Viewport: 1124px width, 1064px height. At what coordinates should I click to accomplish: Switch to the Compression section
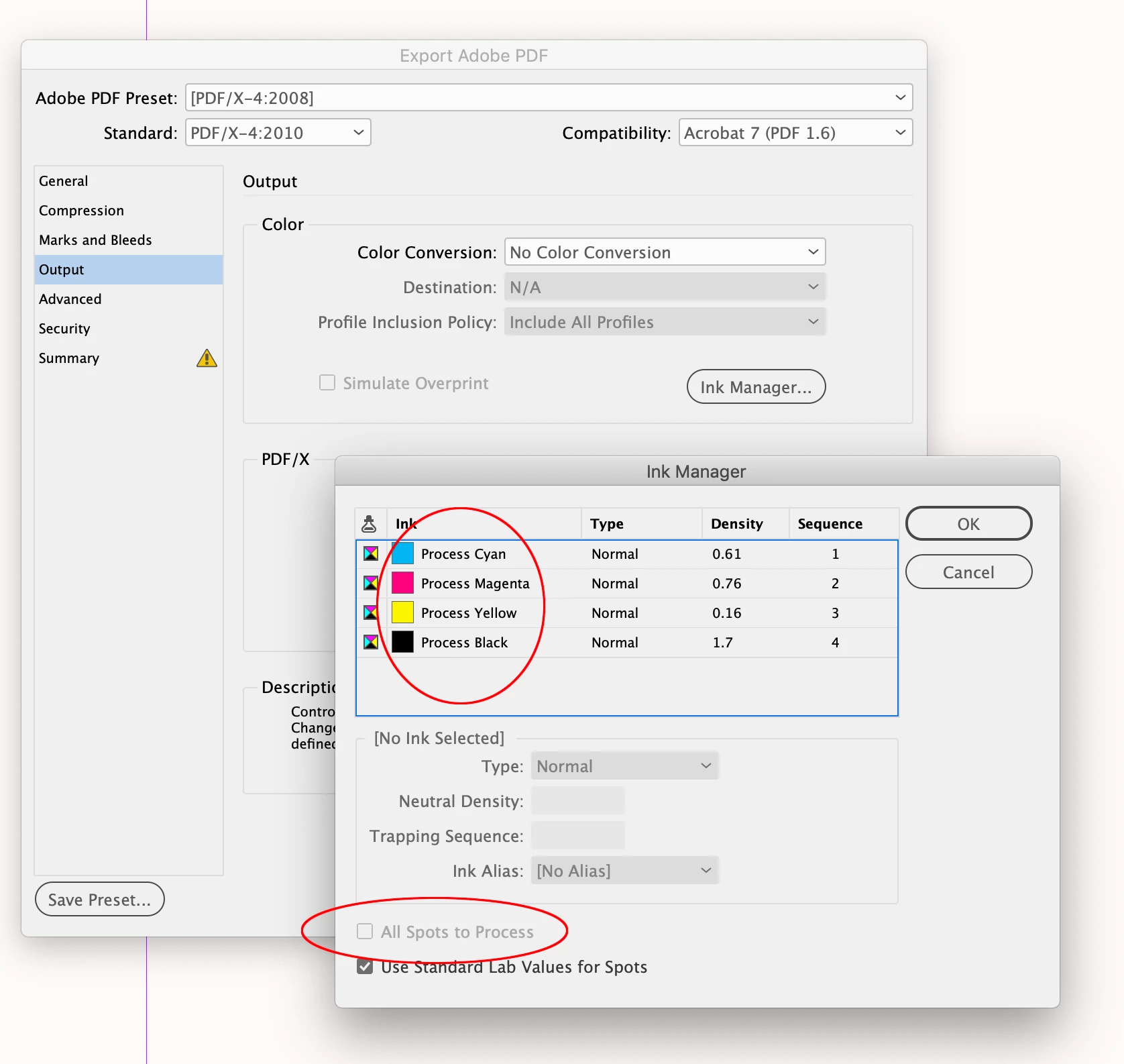pos(129,210)
